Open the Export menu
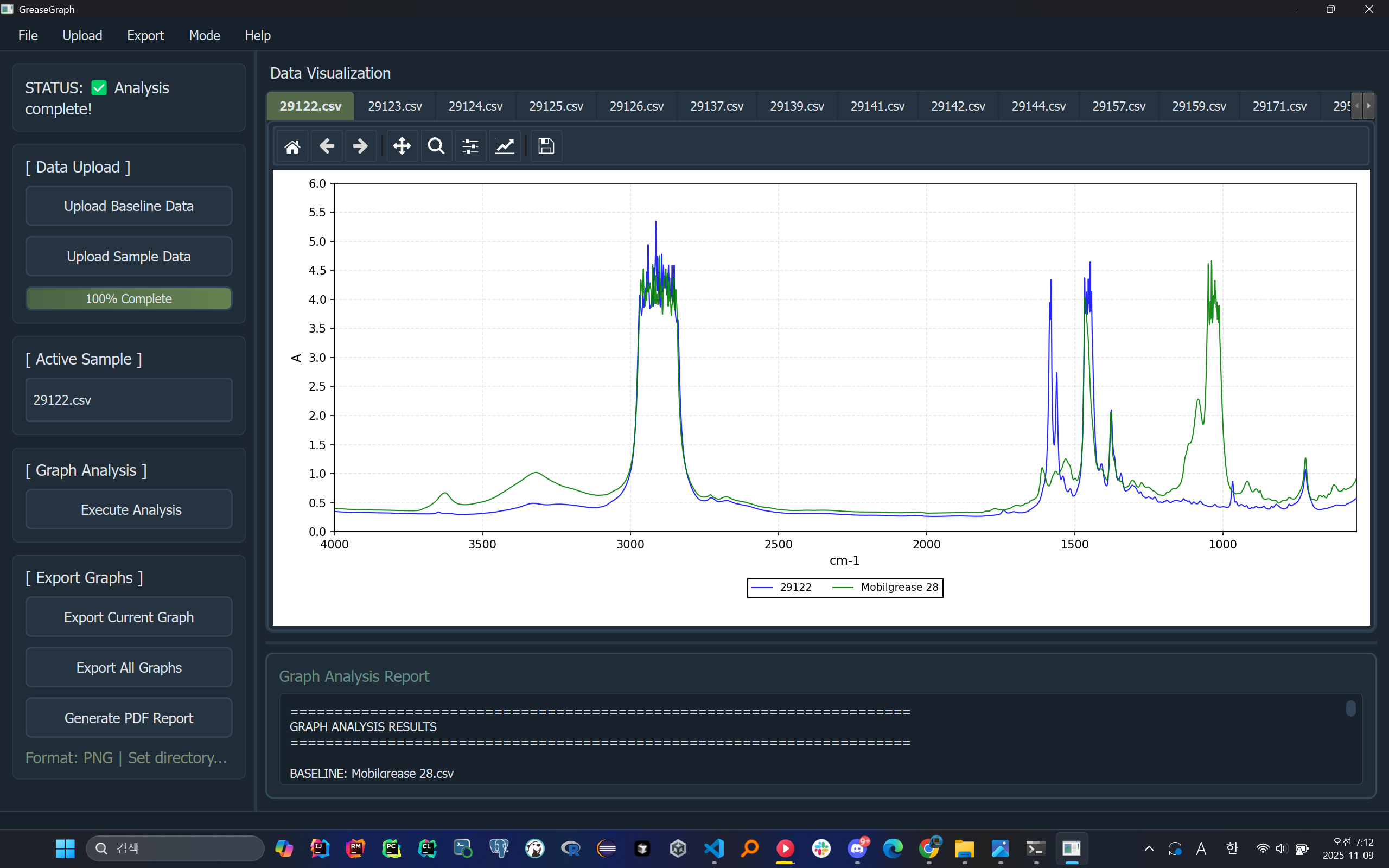Viewport: 1389px width, 868px height. 145,36
